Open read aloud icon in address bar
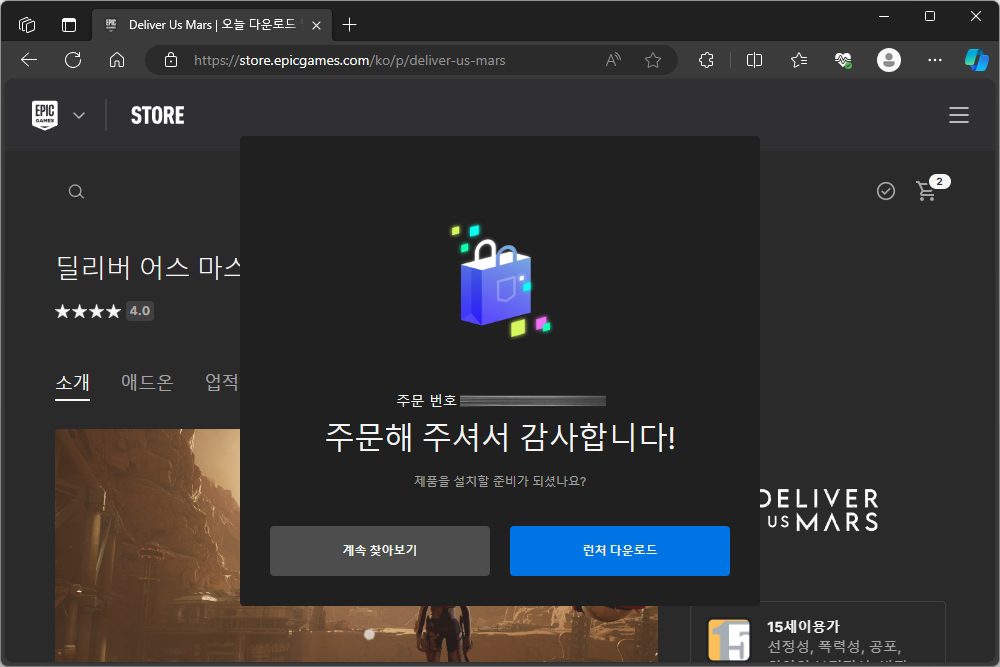The image size is (1000, 667). click(x=613, y=60)
